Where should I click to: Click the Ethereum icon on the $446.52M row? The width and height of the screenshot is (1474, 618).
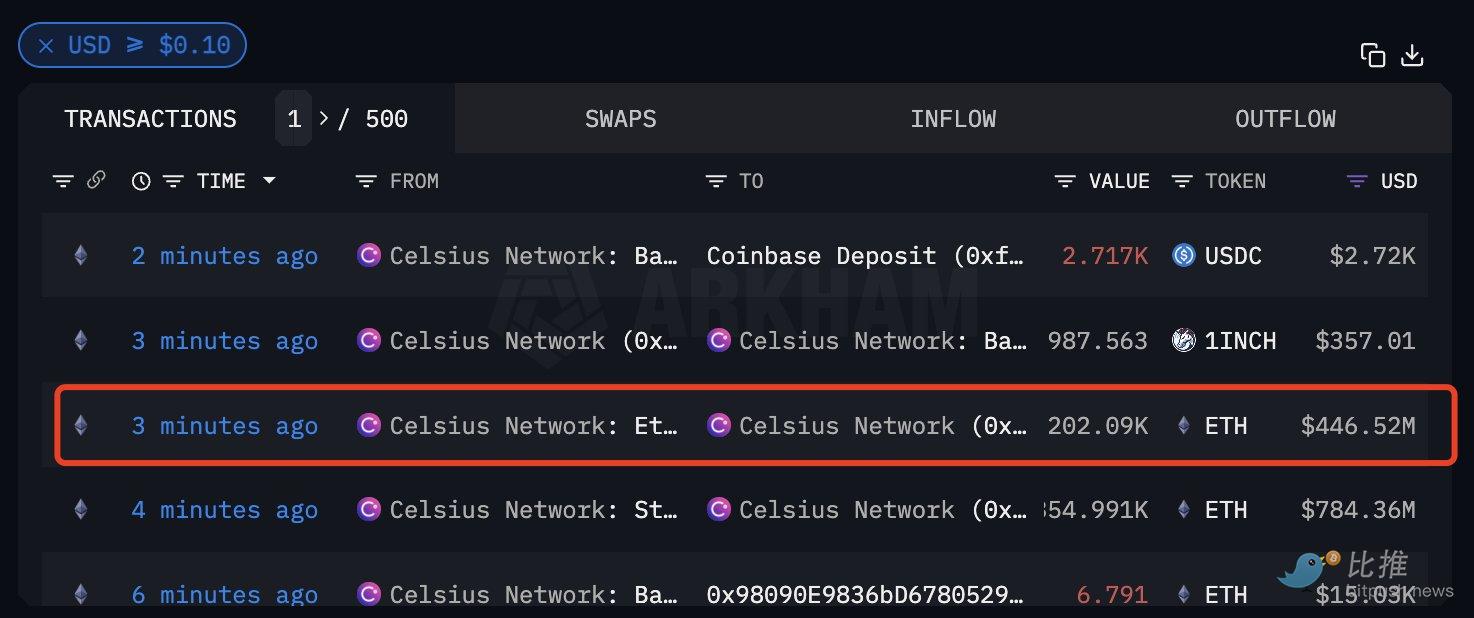coord(80,425)
